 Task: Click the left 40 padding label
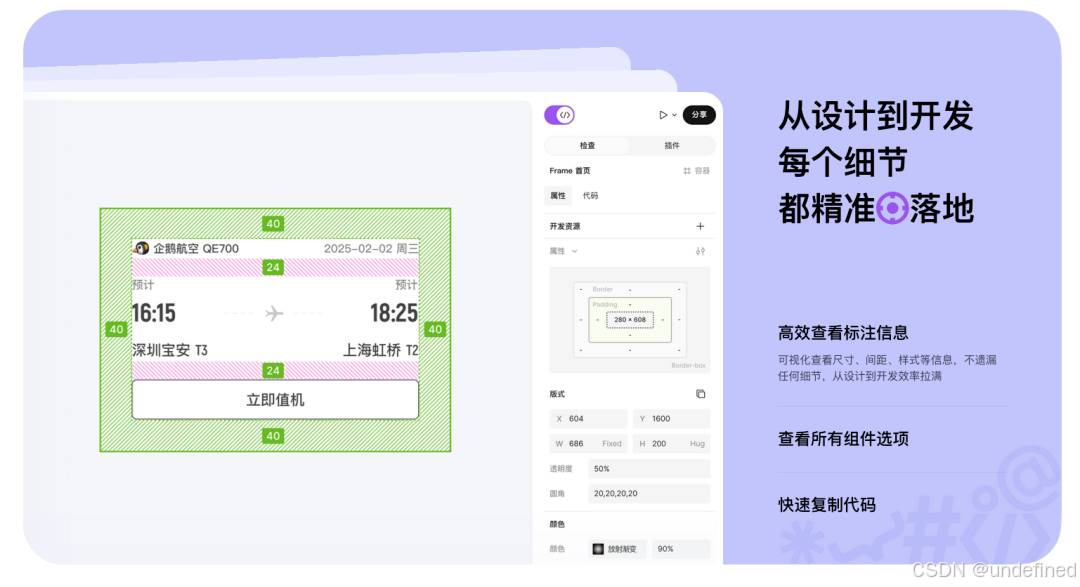pyautogui.click(x=116, y=329)
